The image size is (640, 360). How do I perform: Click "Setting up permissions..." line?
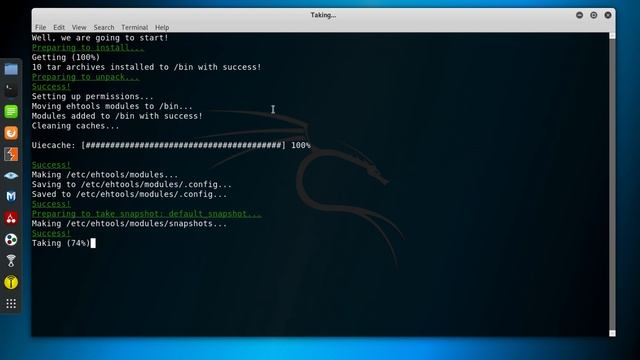[x=93, y=96]
